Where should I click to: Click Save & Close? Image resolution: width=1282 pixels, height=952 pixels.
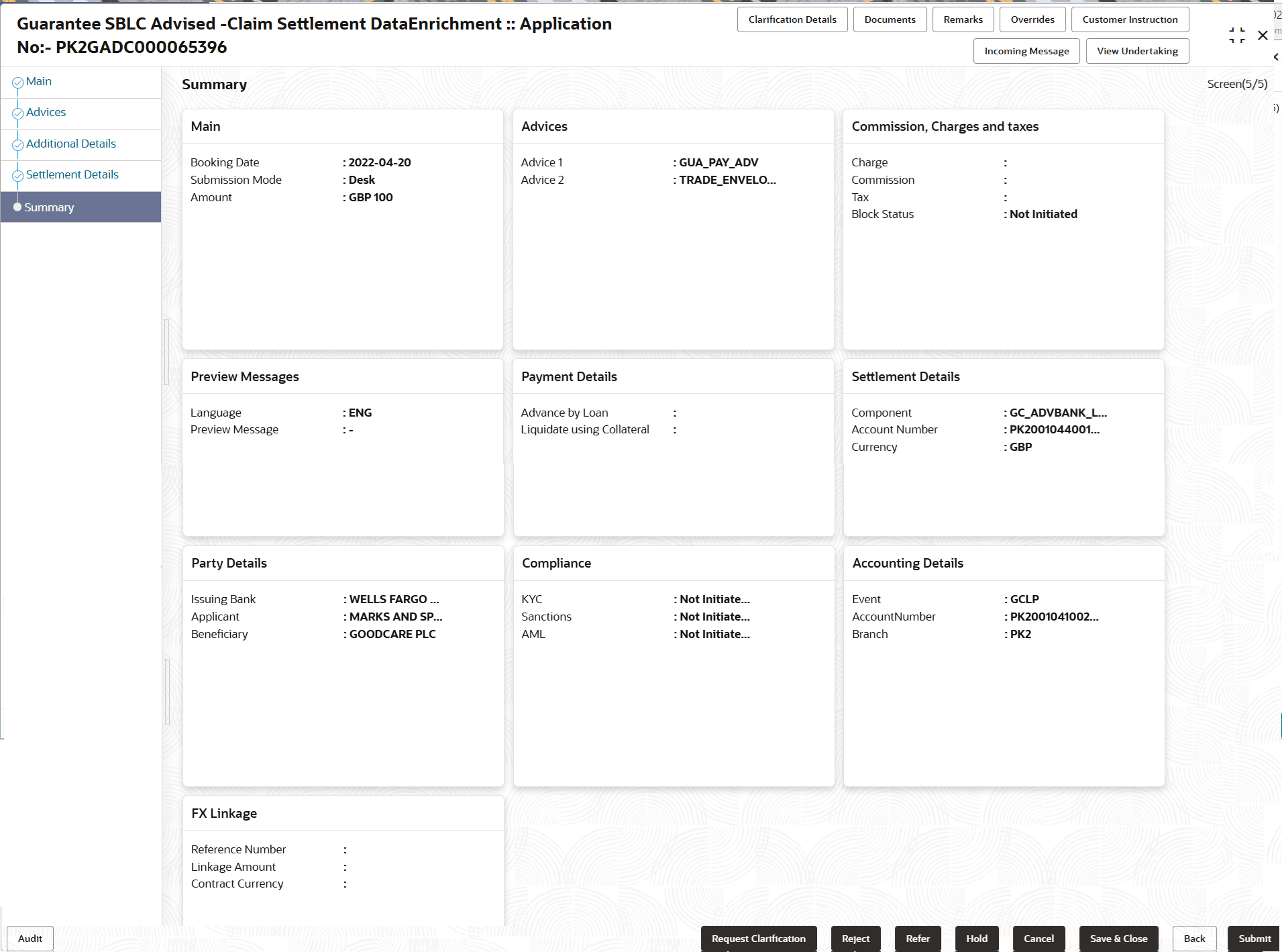(1118, 939)
